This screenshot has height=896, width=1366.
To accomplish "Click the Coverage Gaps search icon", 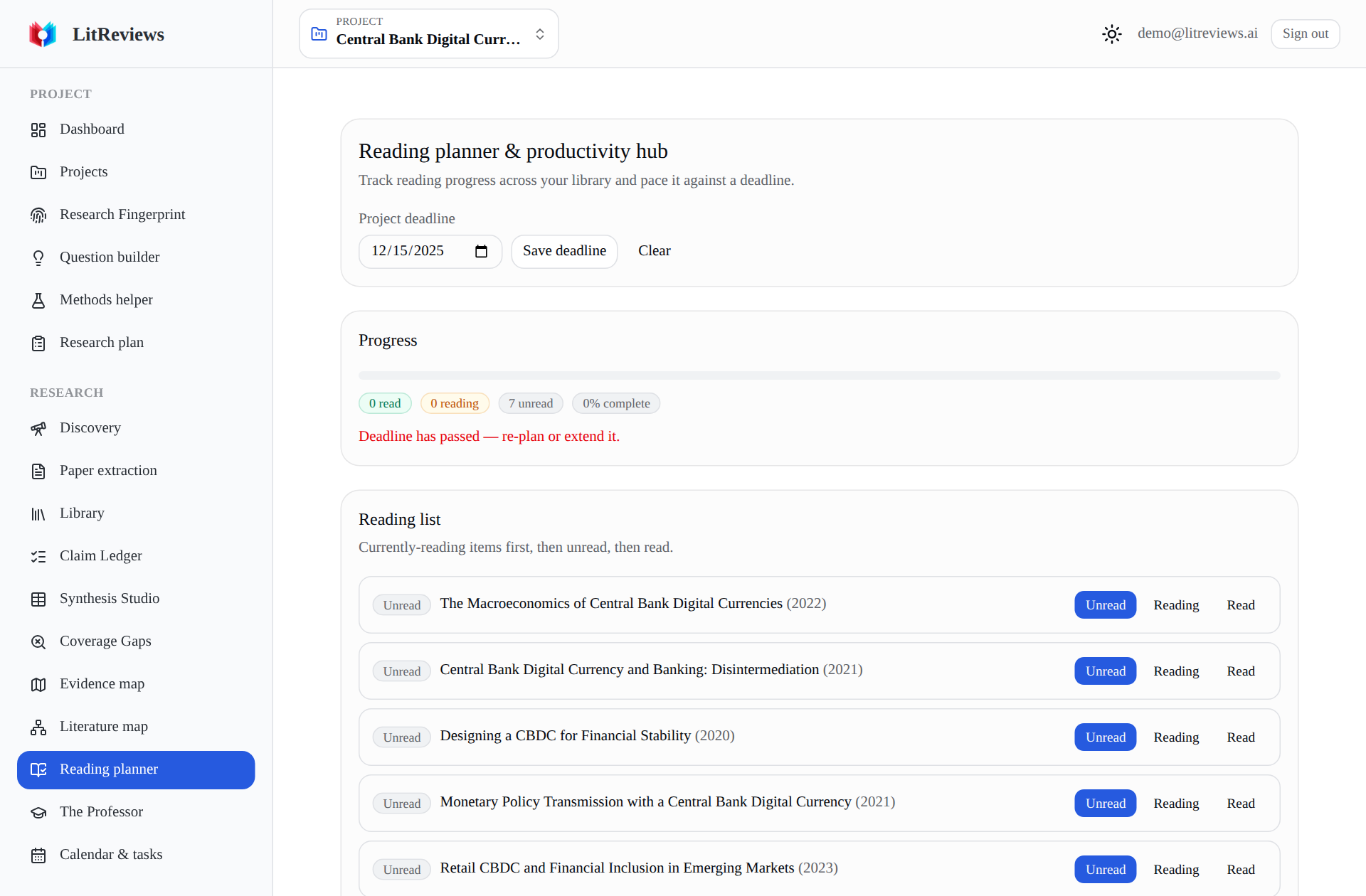I will click(x=38, y=641).
